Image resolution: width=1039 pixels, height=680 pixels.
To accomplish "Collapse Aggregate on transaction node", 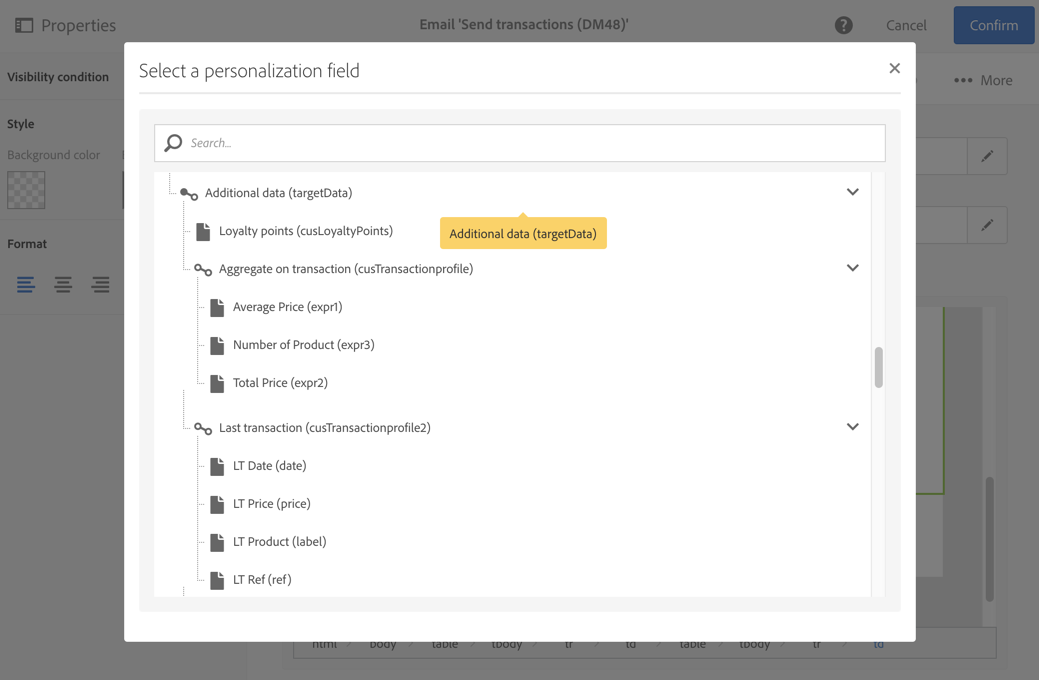I will coord(852,268).
